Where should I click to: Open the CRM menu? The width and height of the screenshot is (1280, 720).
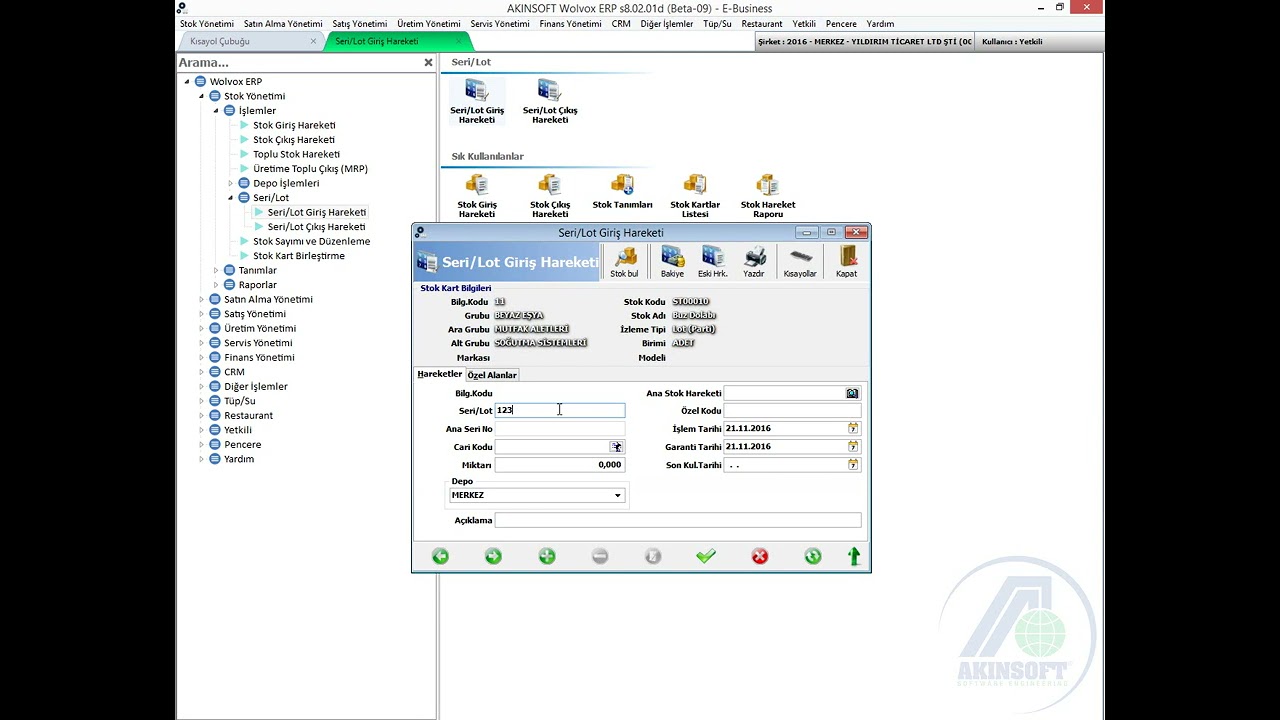click(x=621, y=24)
